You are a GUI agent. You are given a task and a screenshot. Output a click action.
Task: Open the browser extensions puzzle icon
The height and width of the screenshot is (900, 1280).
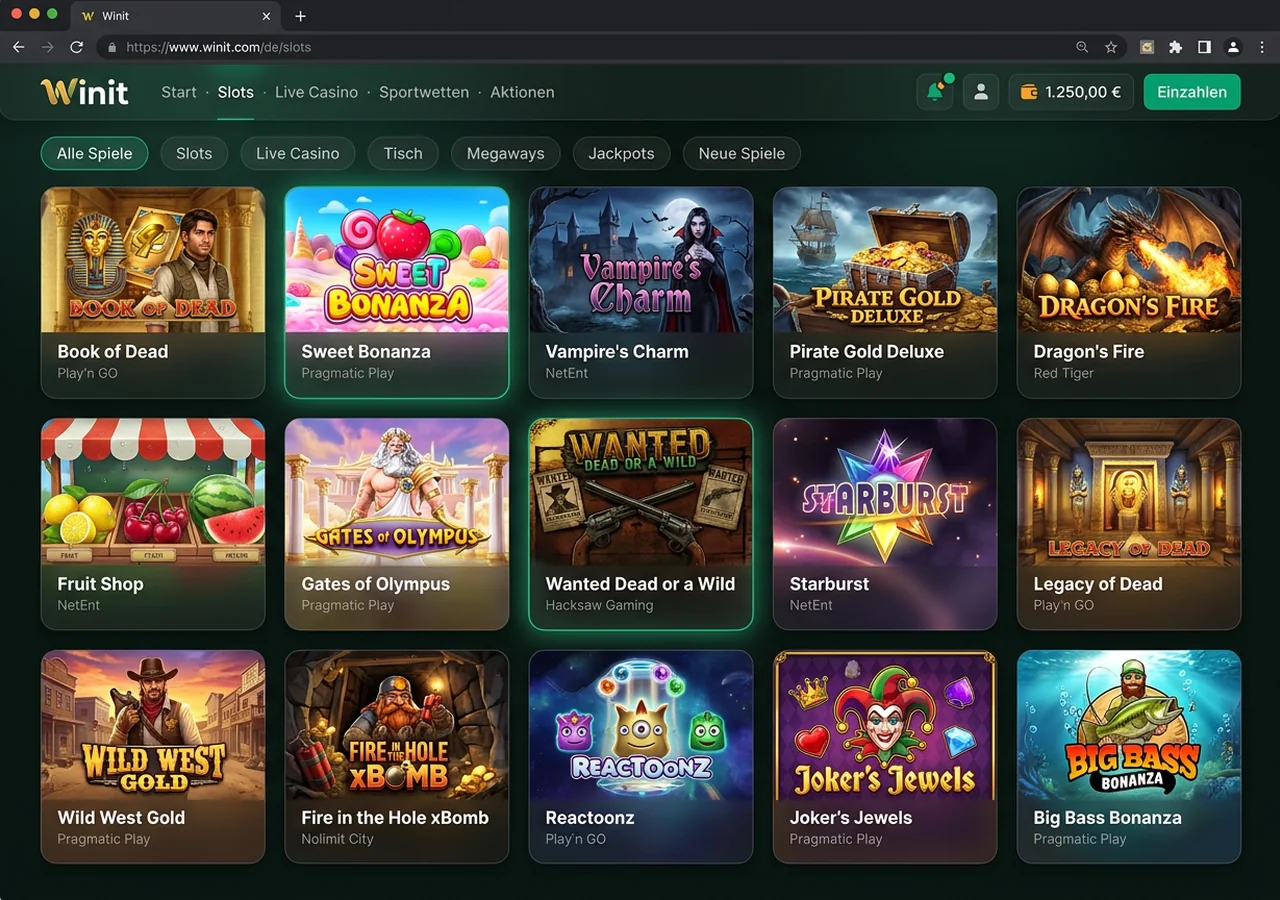1175,47
